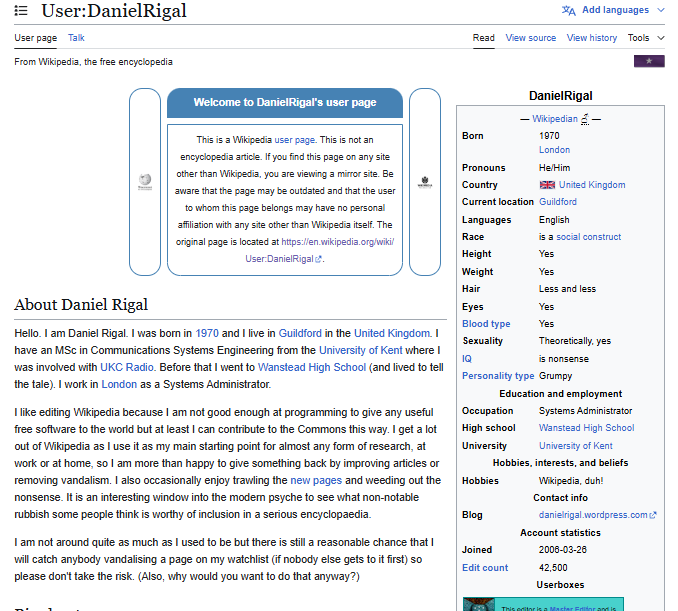Open Guildford link in biography paragraph
678x611 pixels.
tap(300, 333)
